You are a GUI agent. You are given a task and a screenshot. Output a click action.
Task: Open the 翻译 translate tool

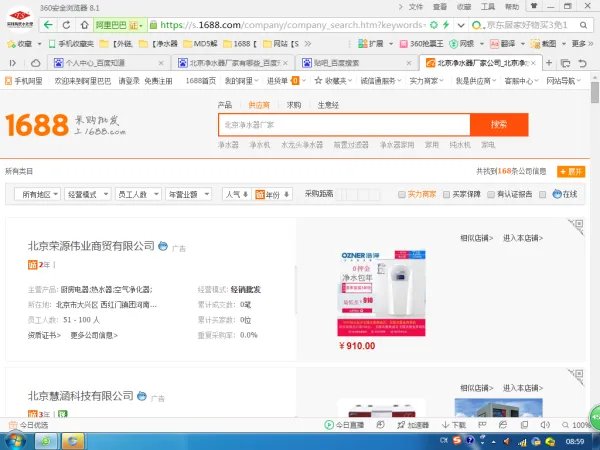[x=504, y=44]
